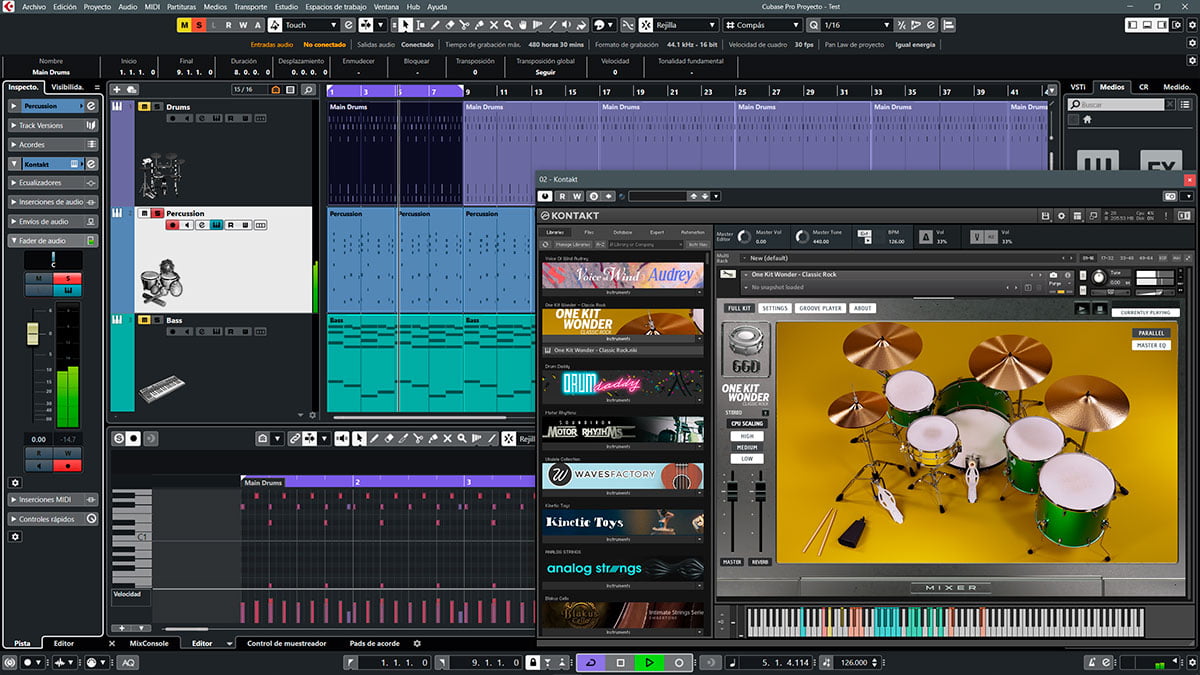Open Kontakt settings gear icon
This screenshot has width=1200, height=675.
pos(1062,215)
